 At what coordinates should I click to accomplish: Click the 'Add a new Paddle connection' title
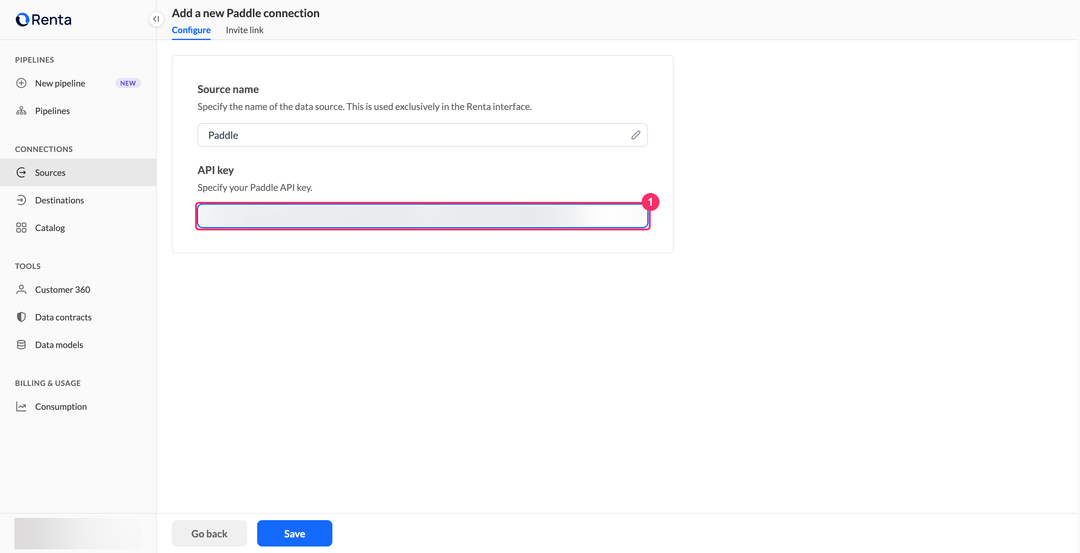click(245, 13)
